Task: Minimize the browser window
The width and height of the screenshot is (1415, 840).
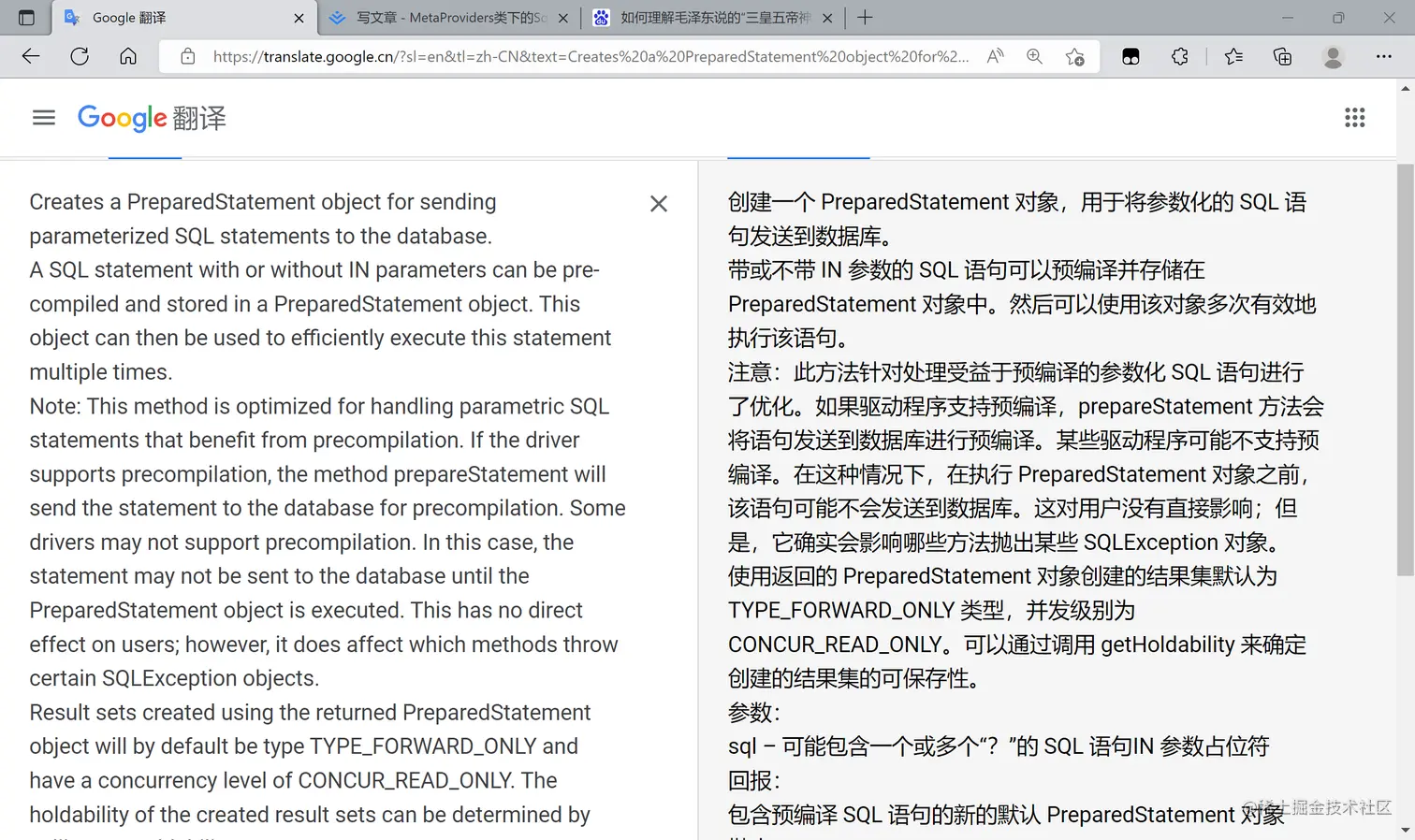Action: click(1288, 18)
